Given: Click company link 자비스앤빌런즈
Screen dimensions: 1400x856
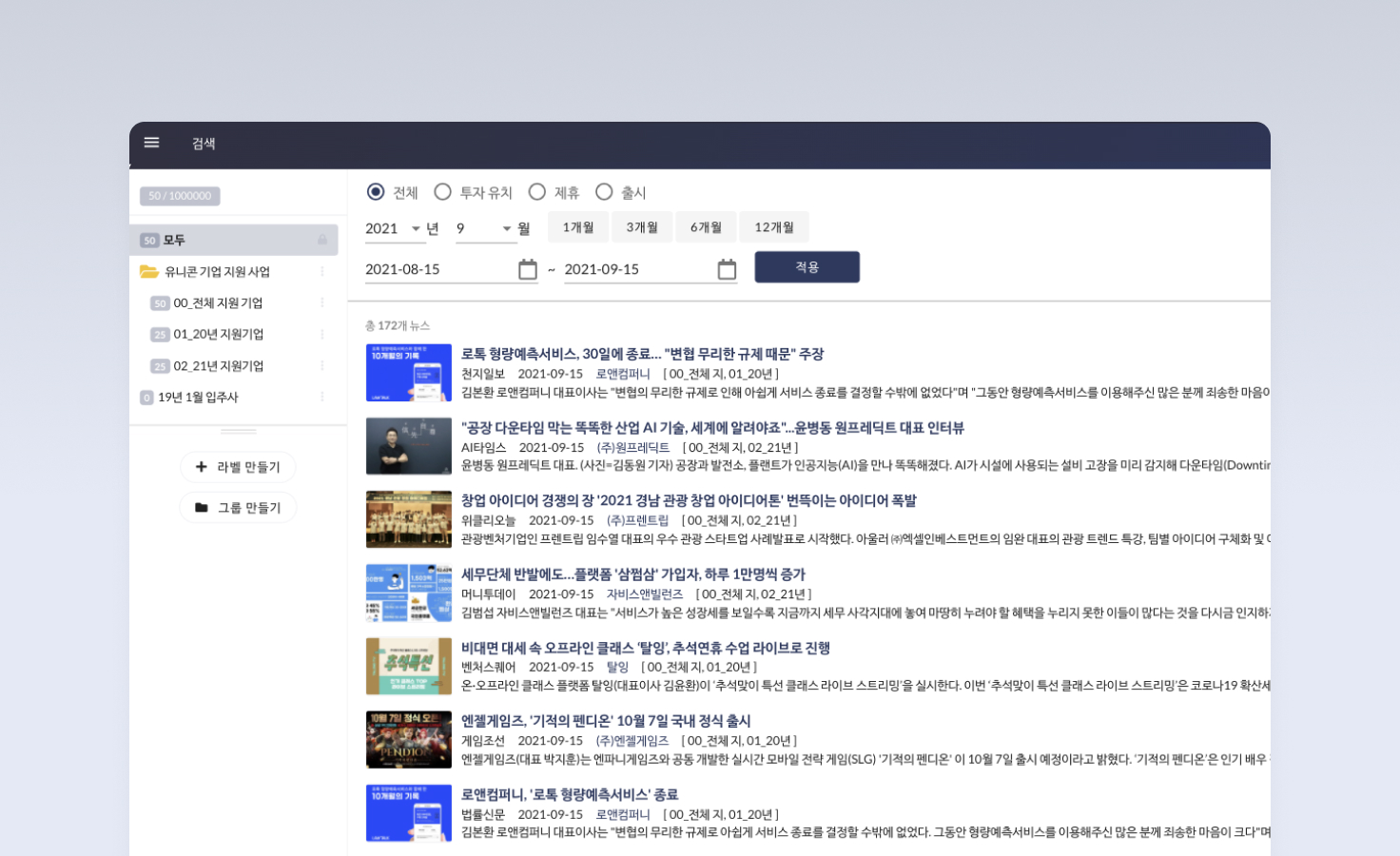Looking at the screenshot, I should point(644,594).
